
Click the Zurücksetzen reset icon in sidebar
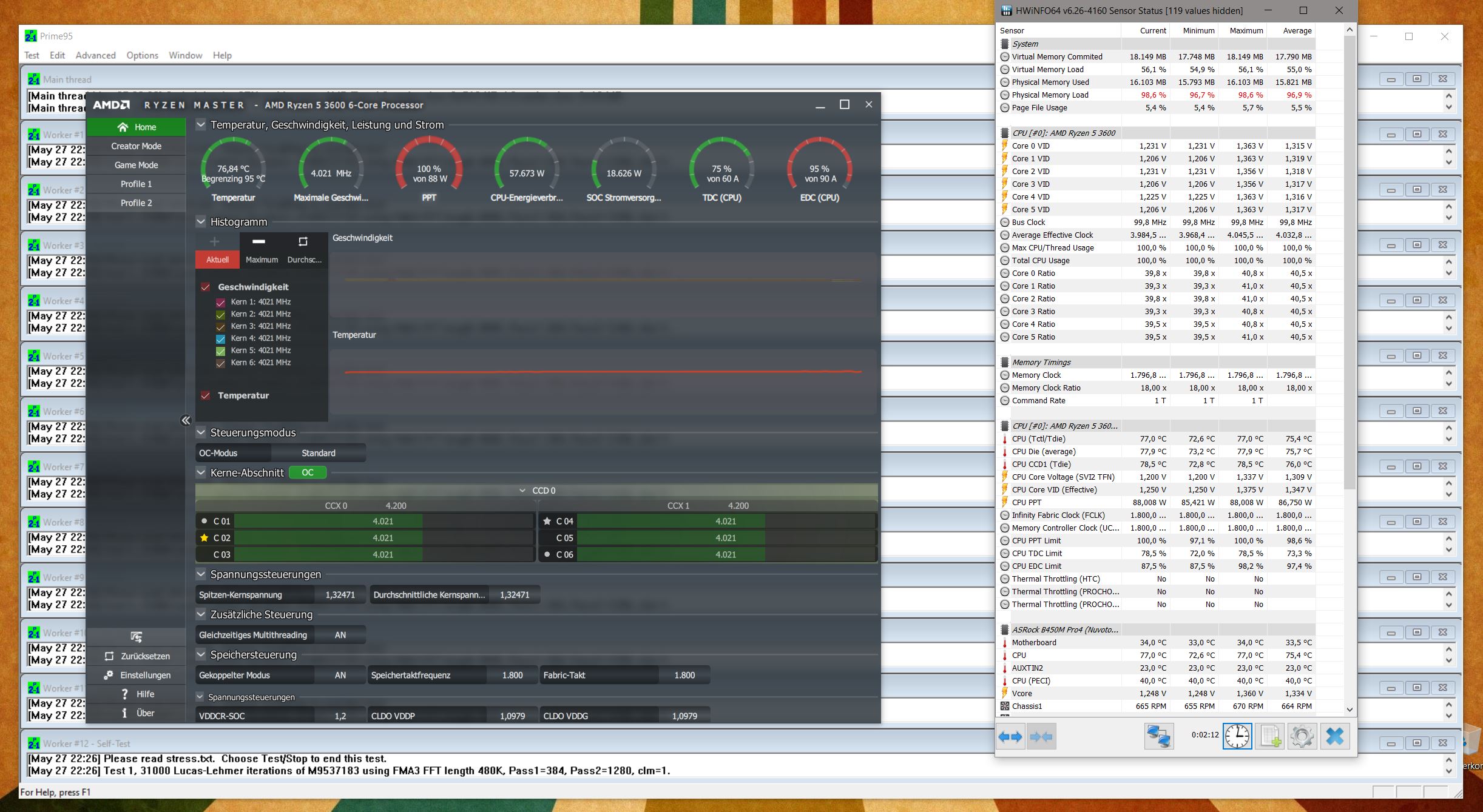click(x=109, y=656)
